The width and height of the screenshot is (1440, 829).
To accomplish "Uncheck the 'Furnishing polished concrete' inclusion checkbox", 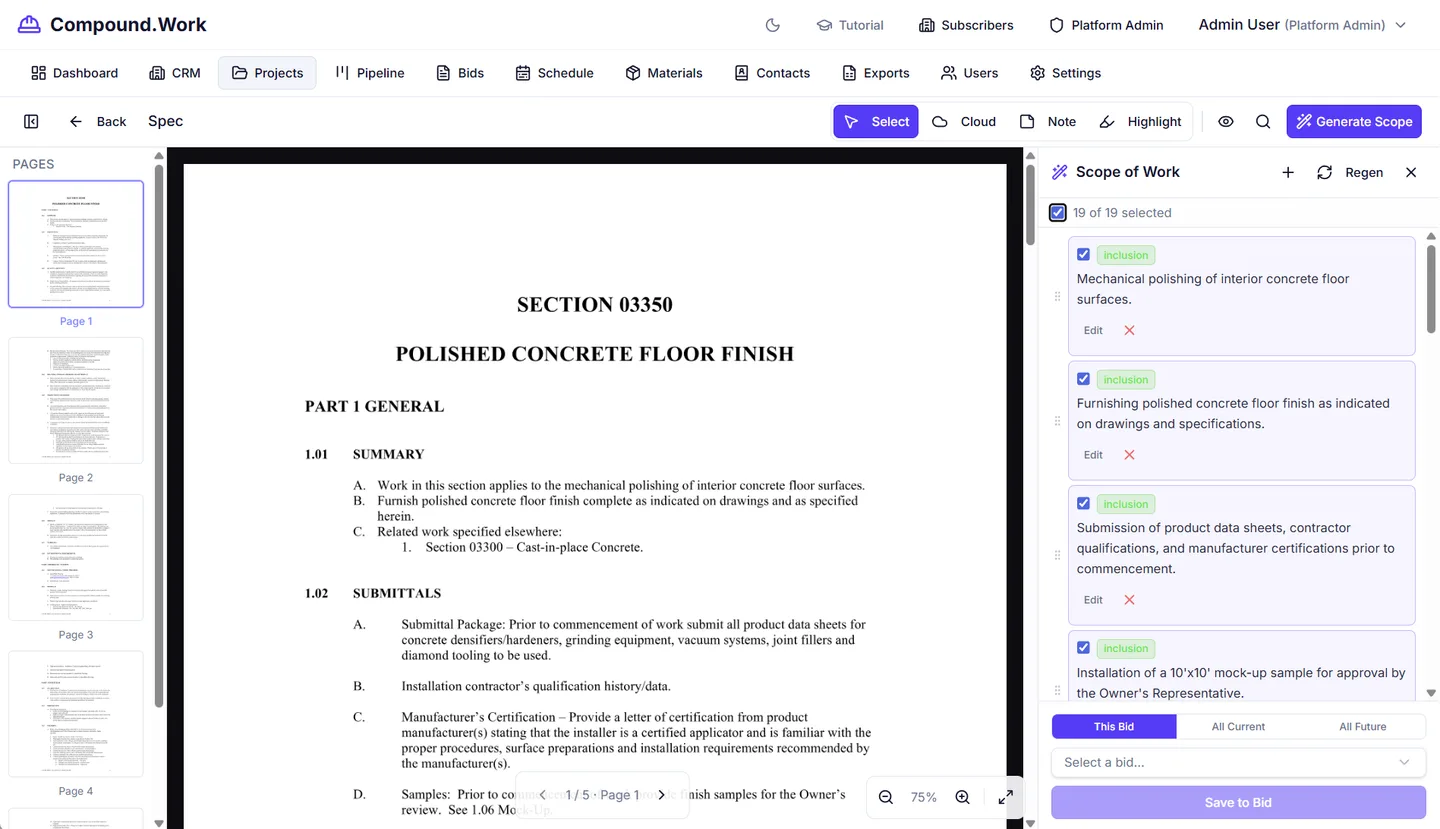I will click(1083, 379).
